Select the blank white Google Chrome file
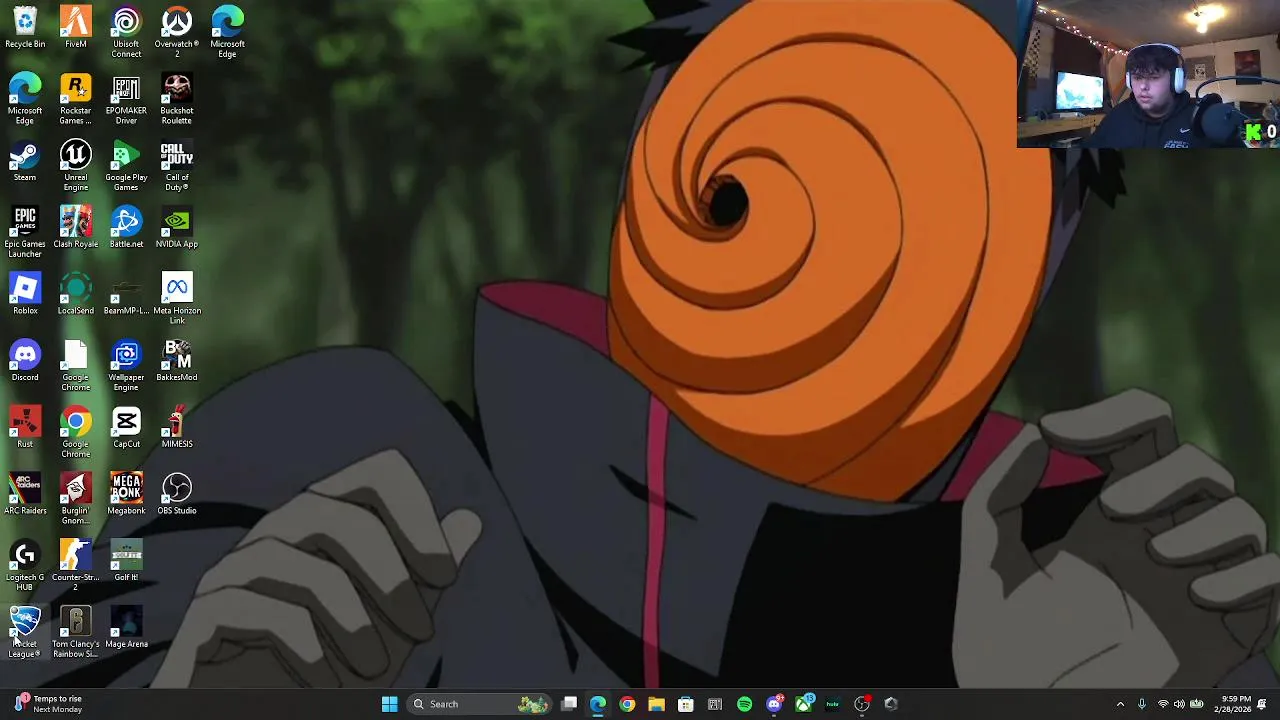The width and height of the screenshot is (1280, 720). [76, 366]
